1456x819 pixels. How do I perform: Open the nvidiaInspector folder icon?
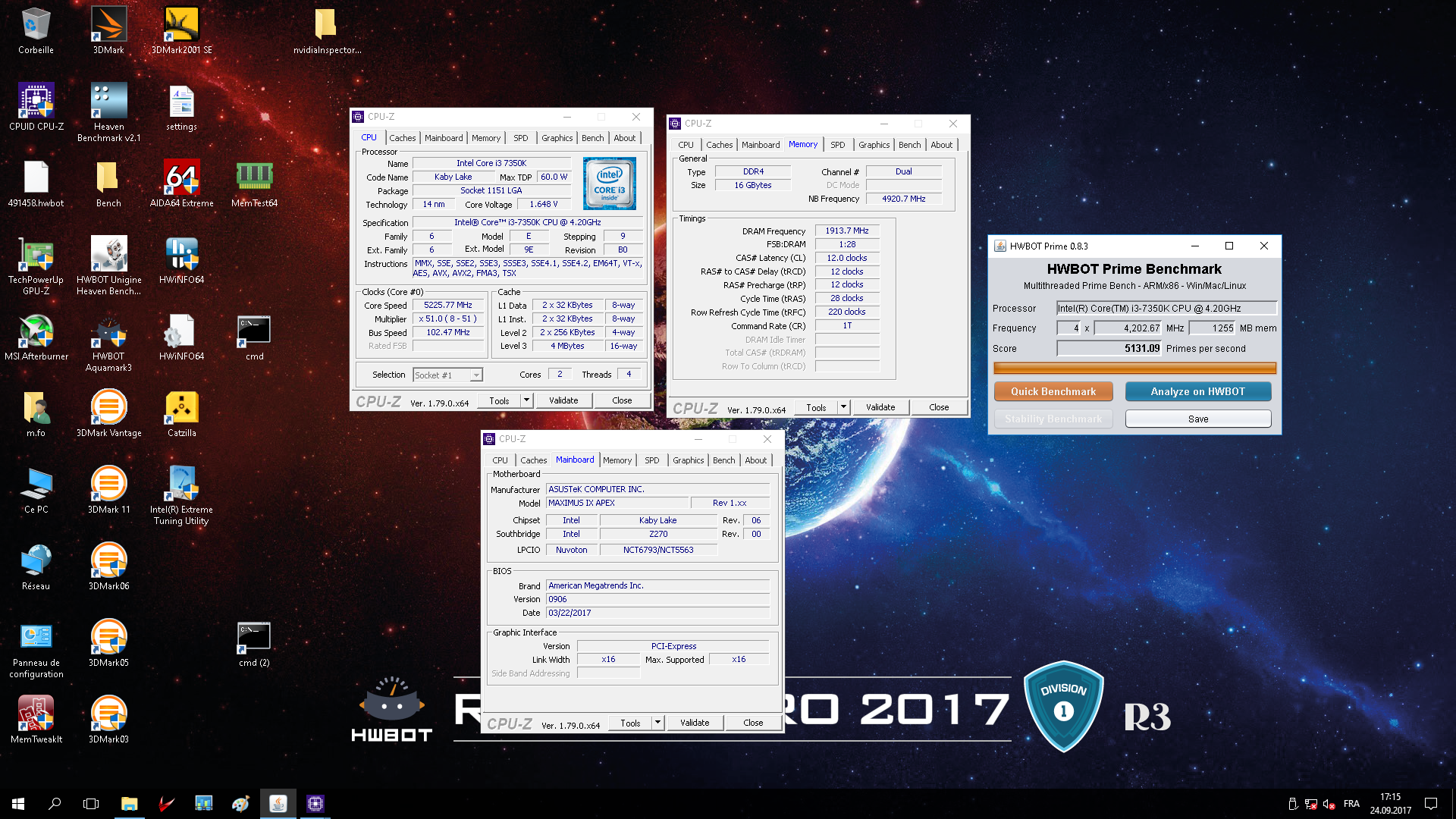[x=327, y=30]
